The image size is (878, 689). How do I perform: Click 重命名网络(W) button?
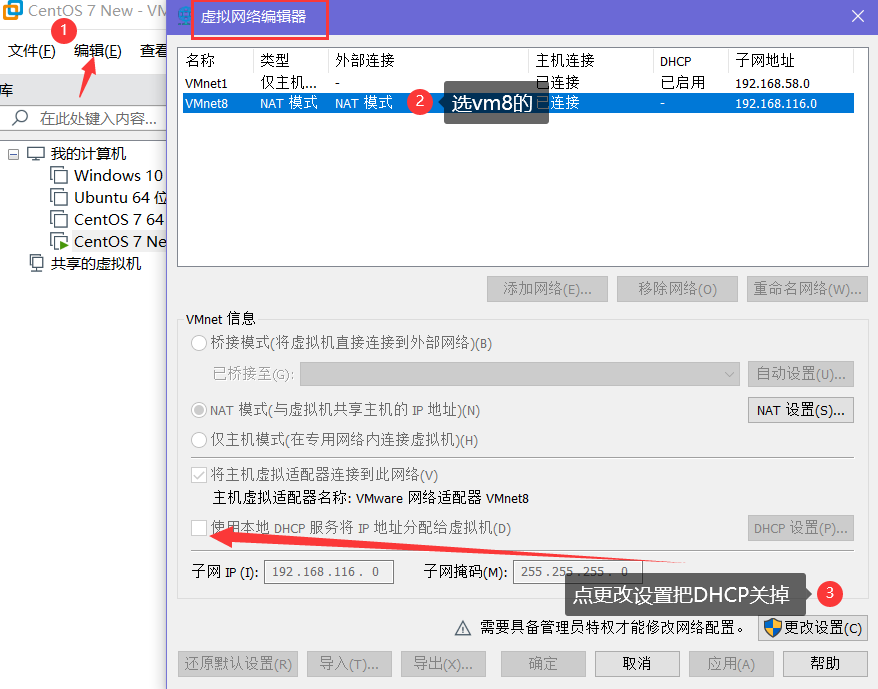point(807,289)
